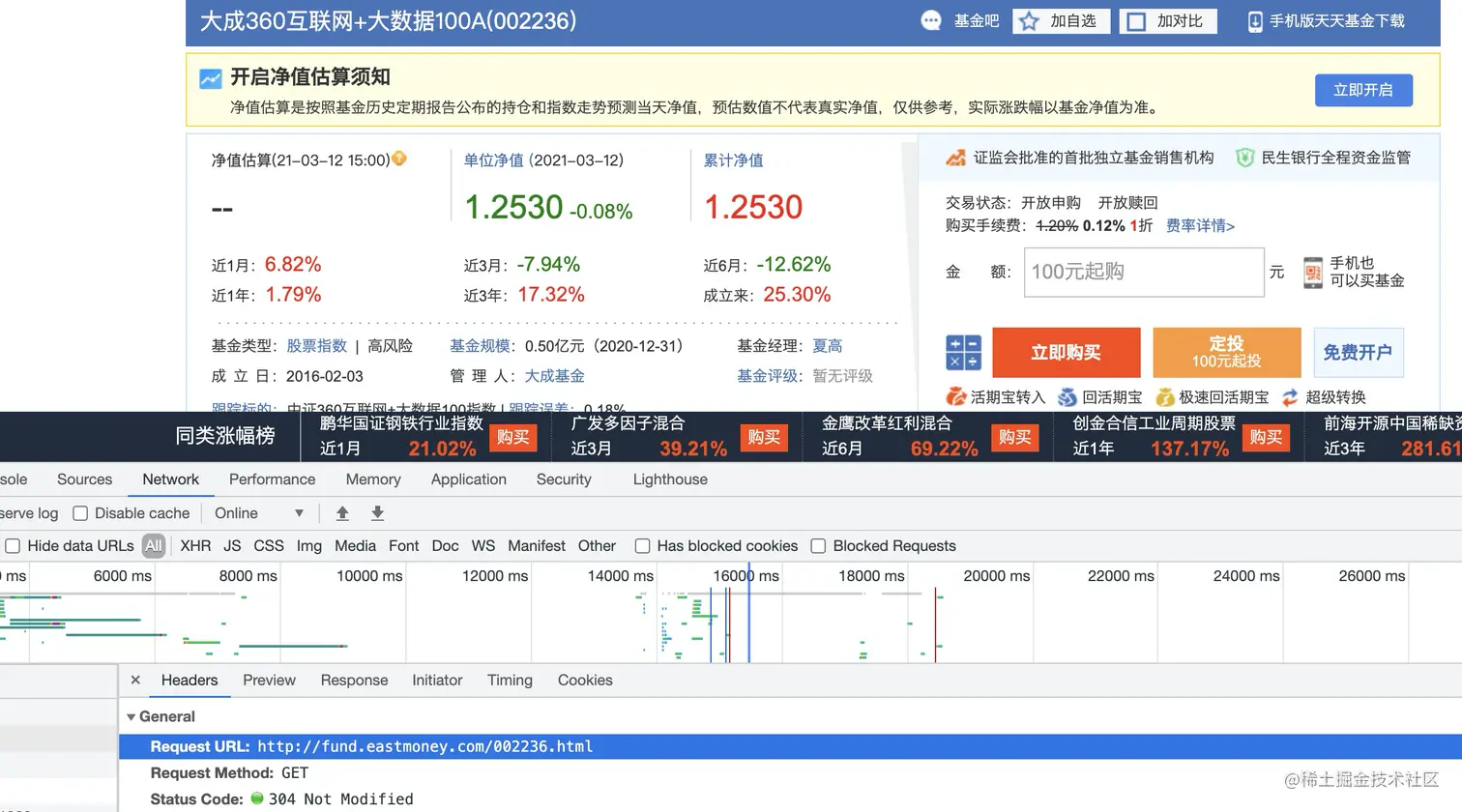Click the phone icon near 手机也可以买基金
This screenshot has width=1462, height=812.
(x=1312, y=273)
